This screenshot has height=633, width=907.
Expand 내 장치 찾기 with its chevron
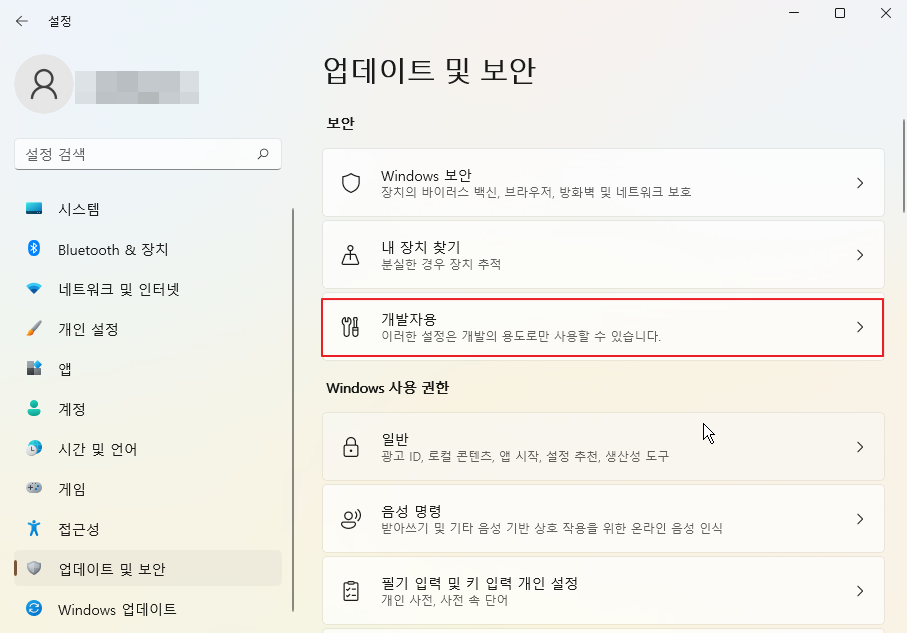tap(860, 255)
